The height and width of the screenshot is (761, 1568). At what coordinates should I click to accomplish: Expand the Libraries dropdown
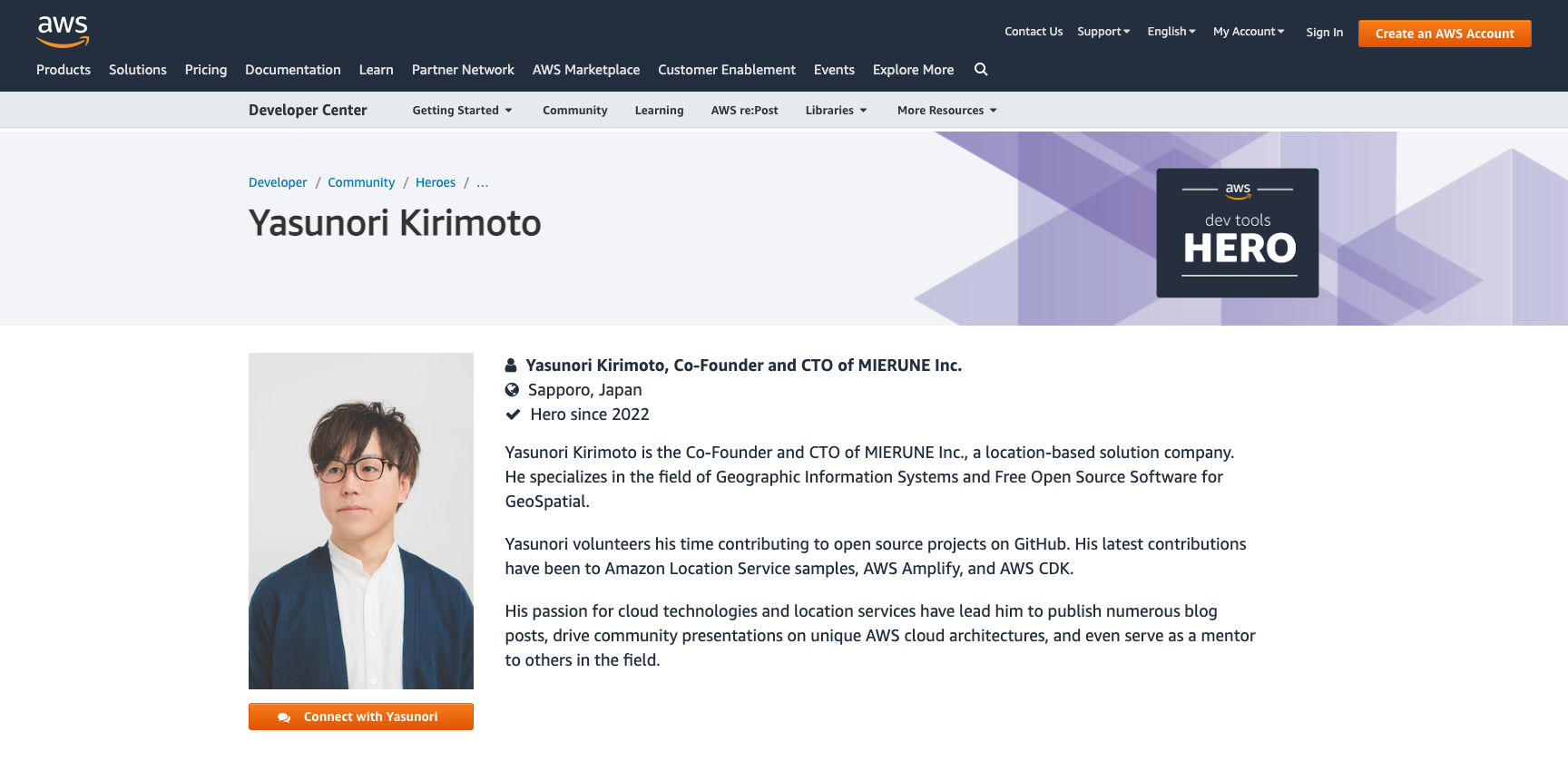coord(836,111)
